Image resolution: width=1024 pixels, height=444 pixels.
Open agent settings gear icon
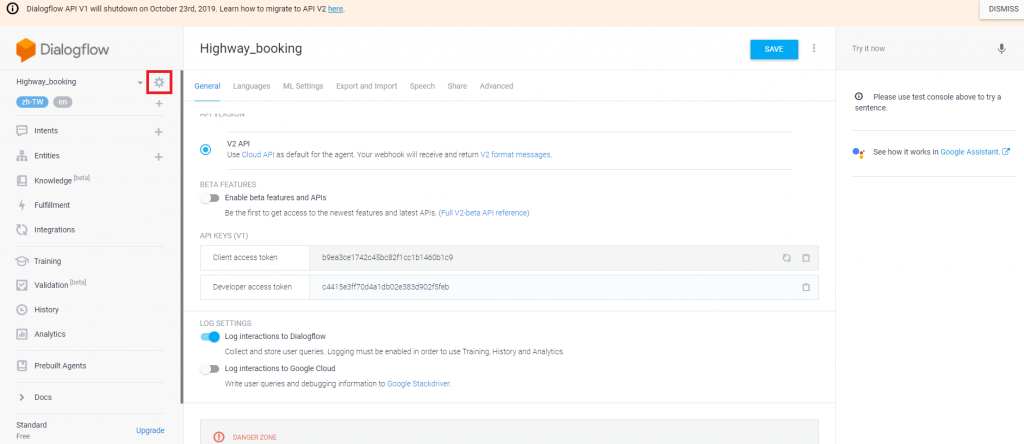[159, 82]
